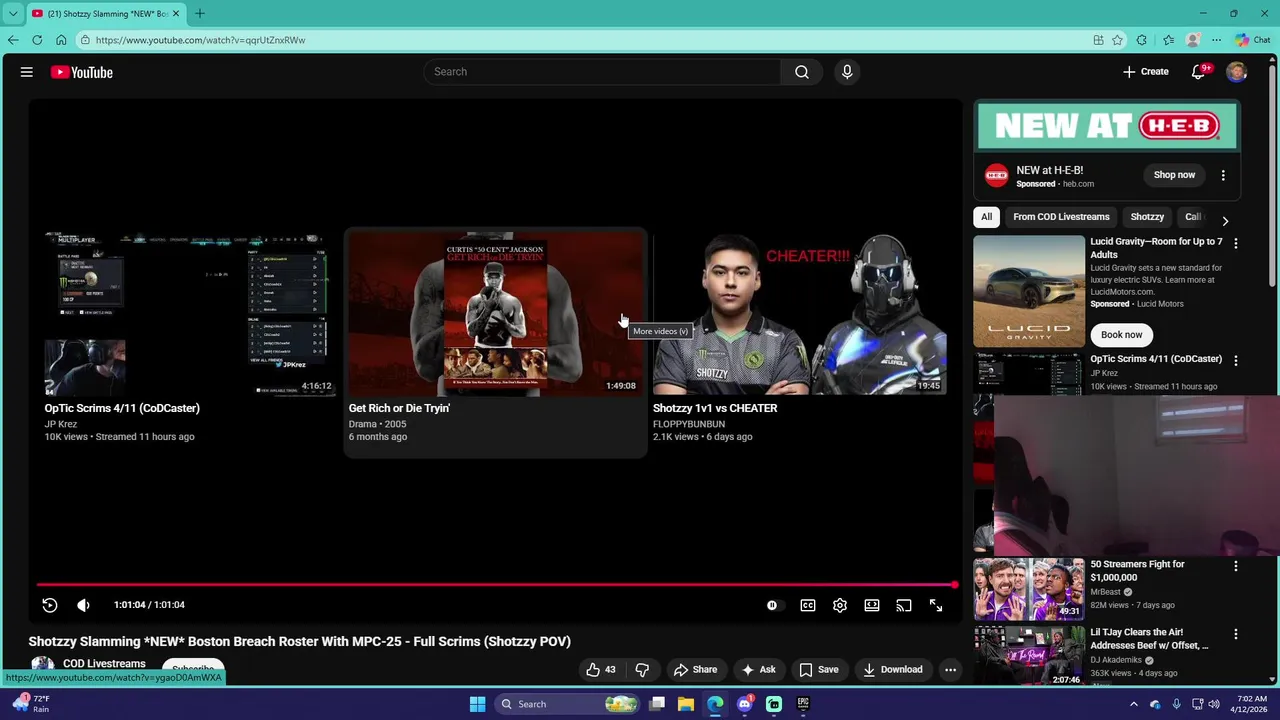Switch the player to theater mode

[872, 605]
